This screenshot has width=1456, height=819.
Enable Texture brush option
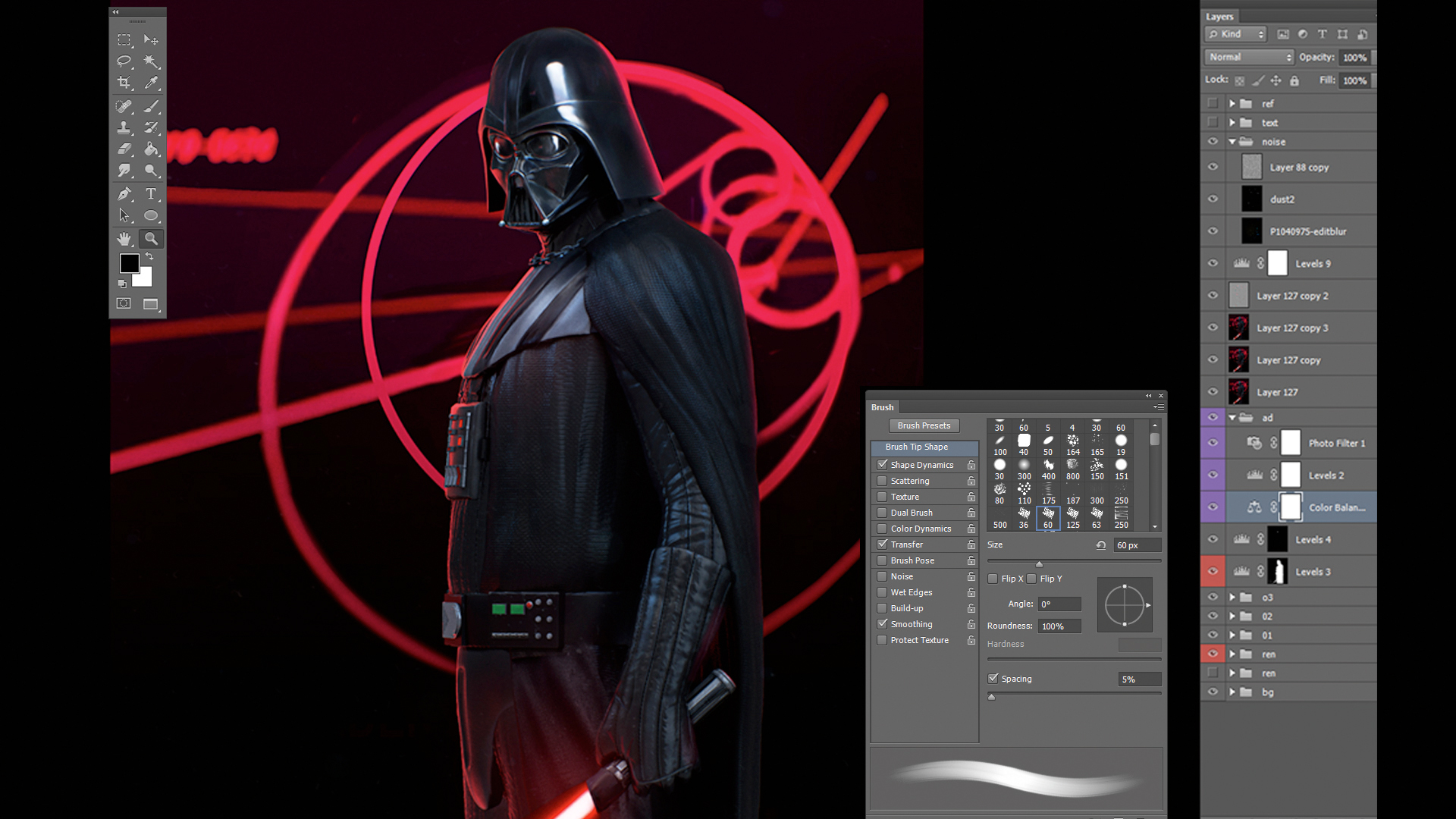coord(882,497)
